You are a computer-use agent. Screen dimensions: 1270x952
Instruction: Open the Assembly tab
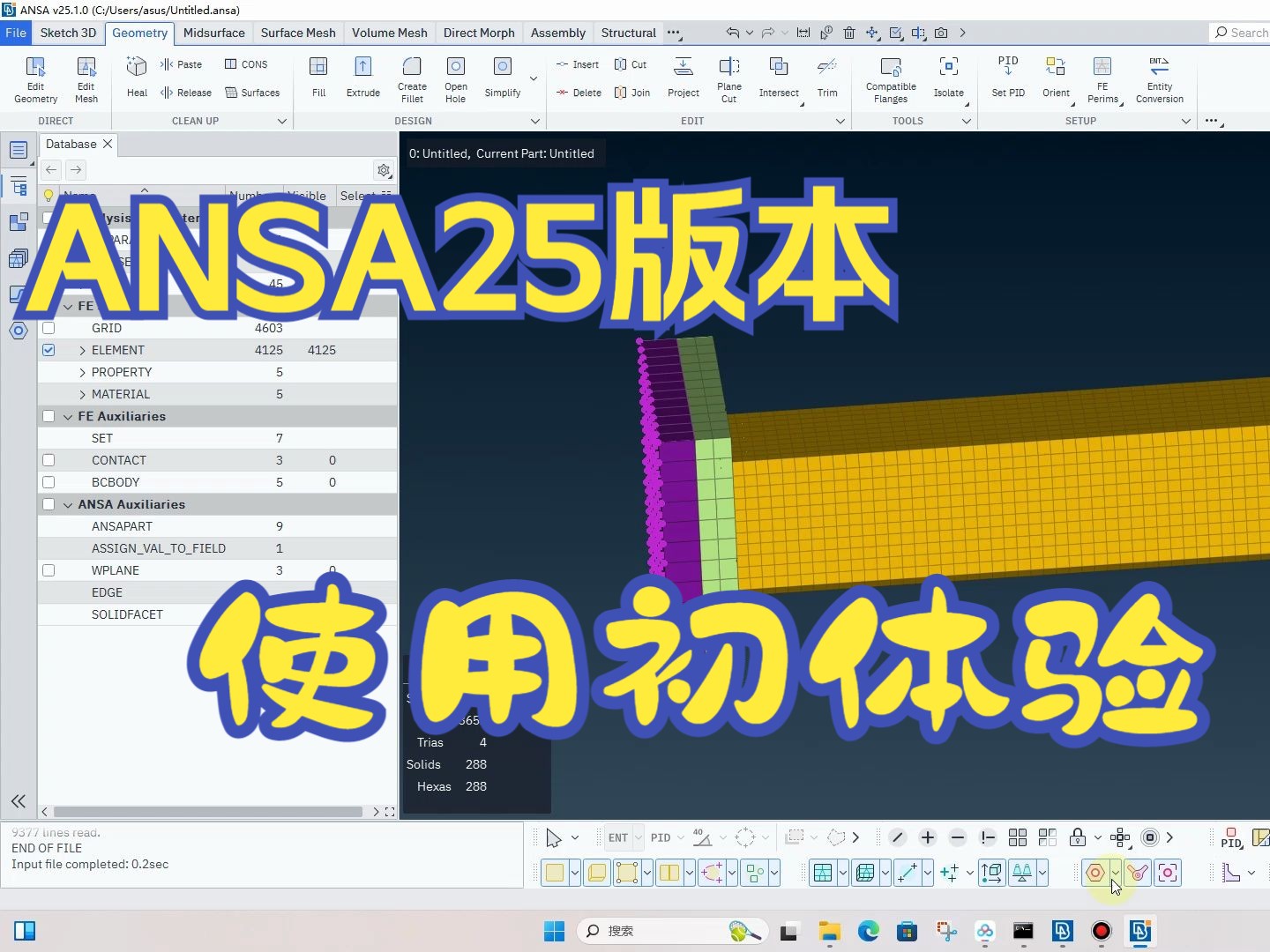point(558,33)
